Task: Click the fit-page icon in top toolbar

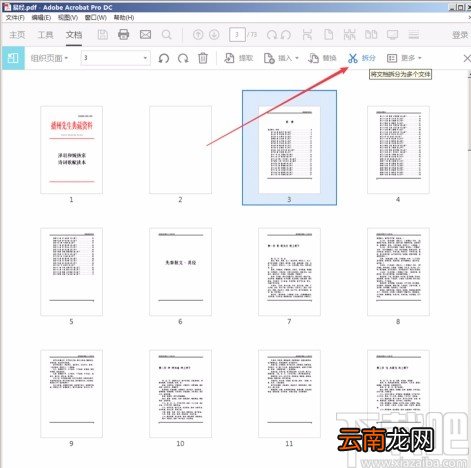Action: (307, 34)
